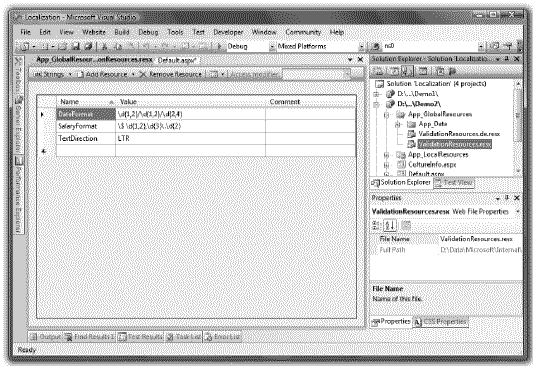
Task: Select the App_GlobalResources resx document tab
Action: (x=94, y=60)
